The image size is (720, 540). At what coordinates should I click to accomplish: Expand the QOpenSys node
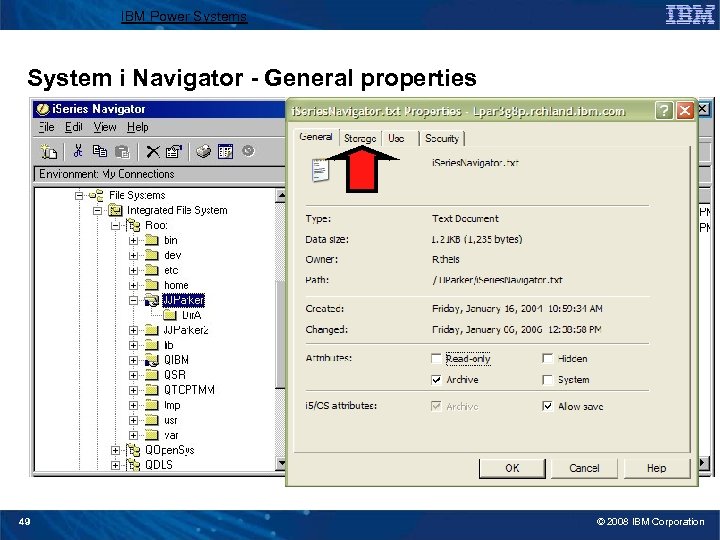115,450
